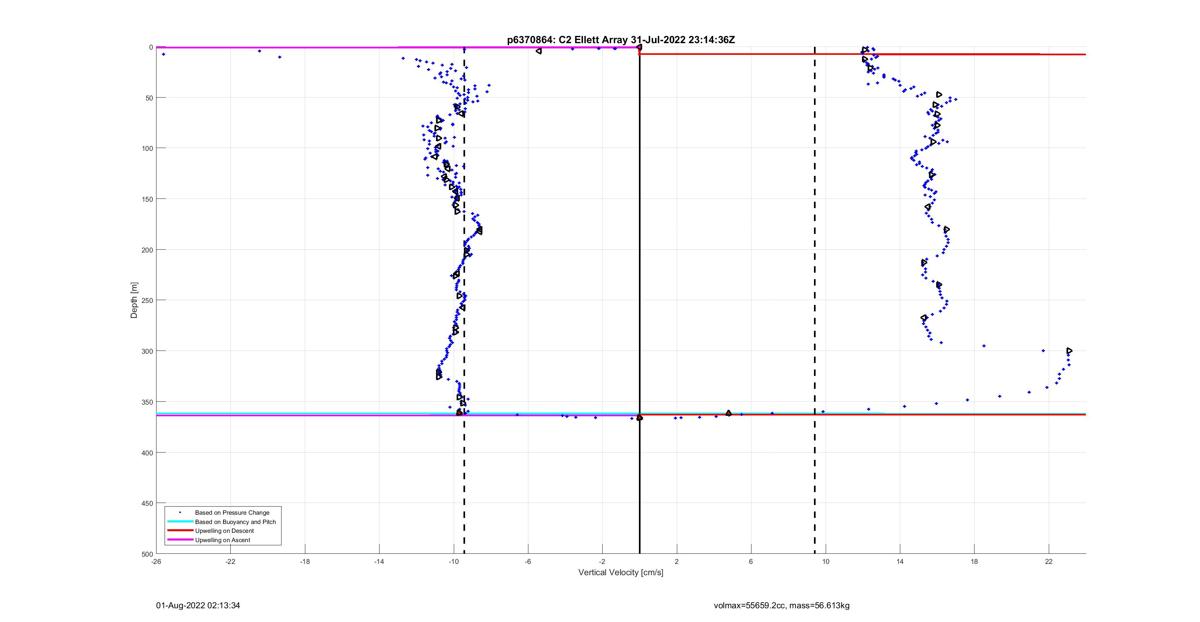
Task: Click the magenta line sample in the legend
Action: click(x=179, y=540)
